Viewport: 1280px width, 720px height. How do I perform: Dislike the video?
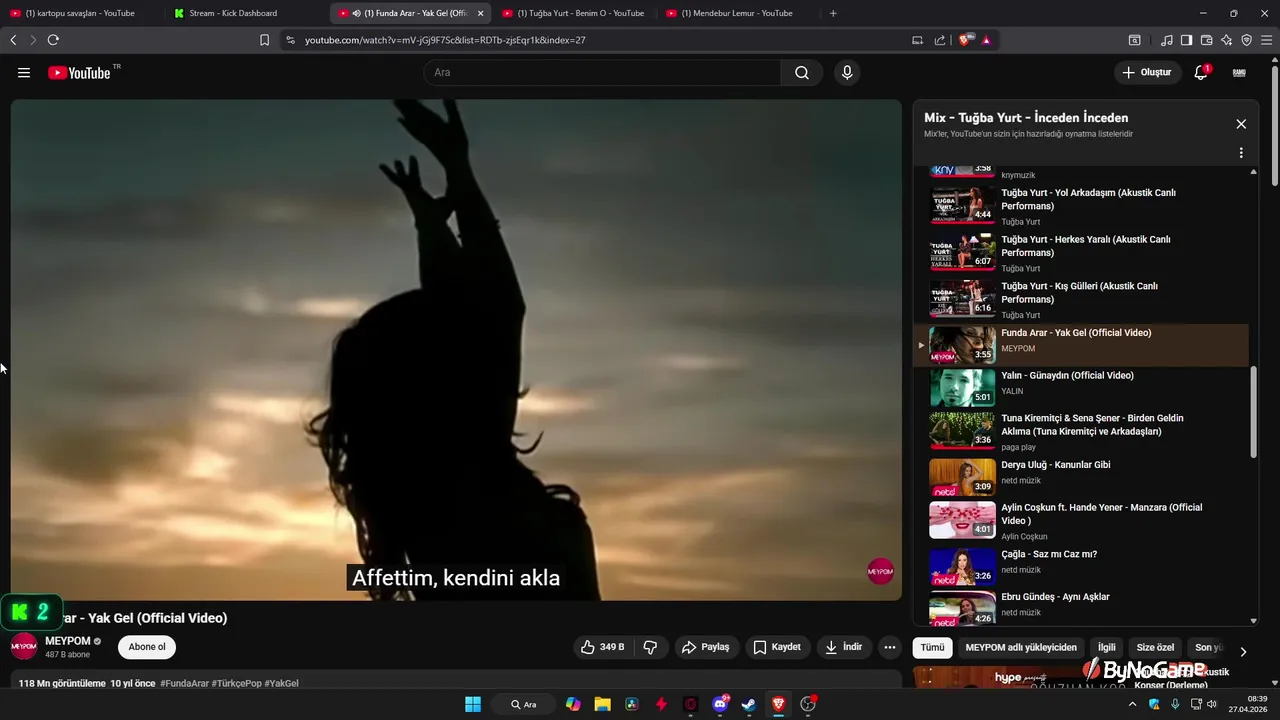(x=650, y=647)
